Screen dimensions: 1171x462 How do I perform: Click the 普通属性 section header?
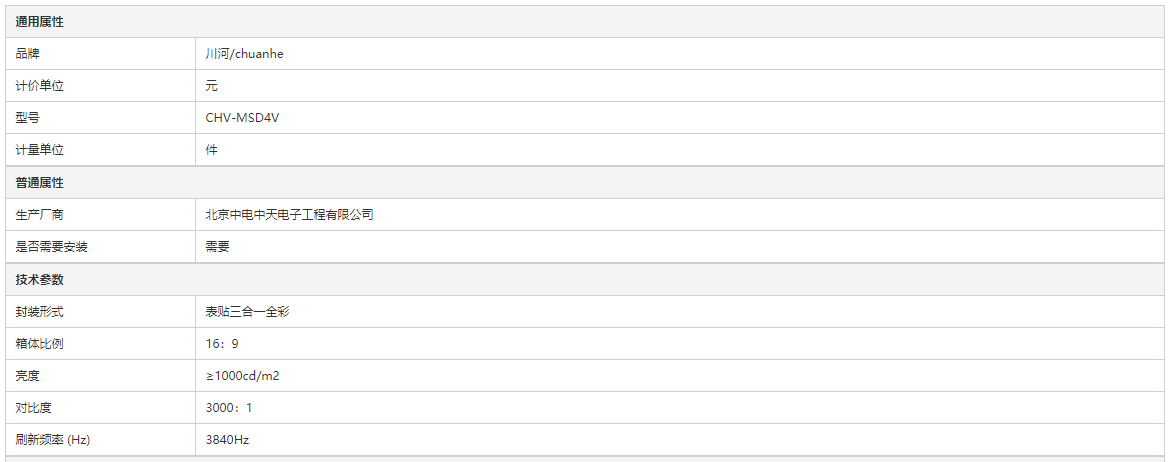(x=40, y=183)
